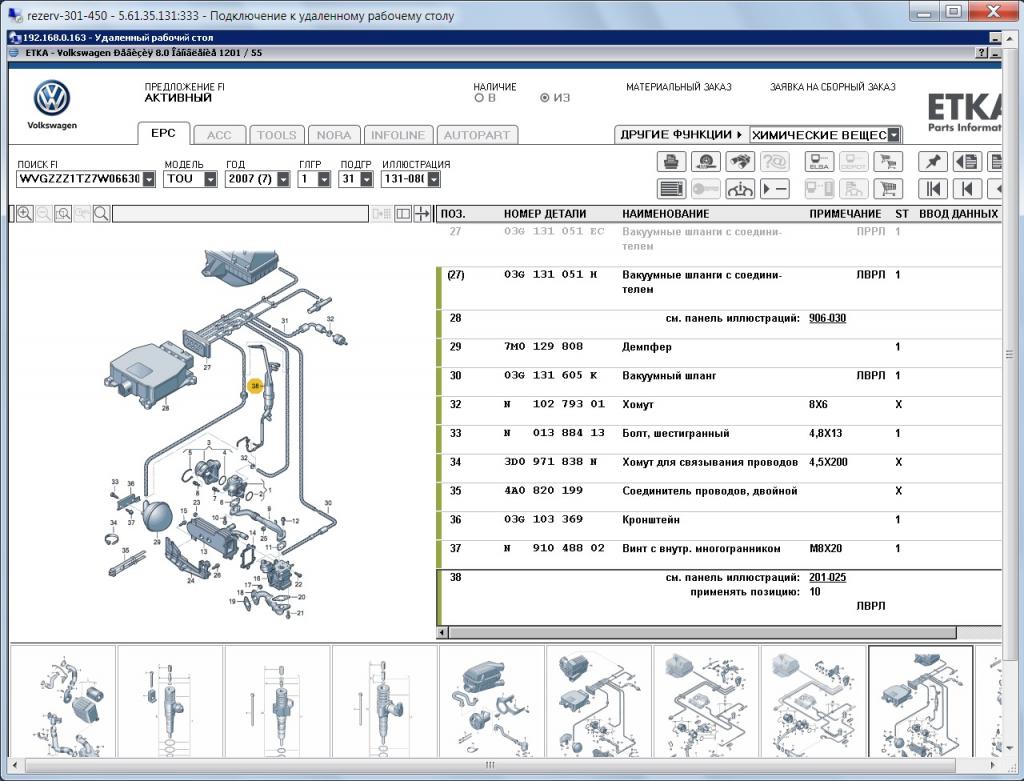Open the AUTOPART tab

point(477,135)
